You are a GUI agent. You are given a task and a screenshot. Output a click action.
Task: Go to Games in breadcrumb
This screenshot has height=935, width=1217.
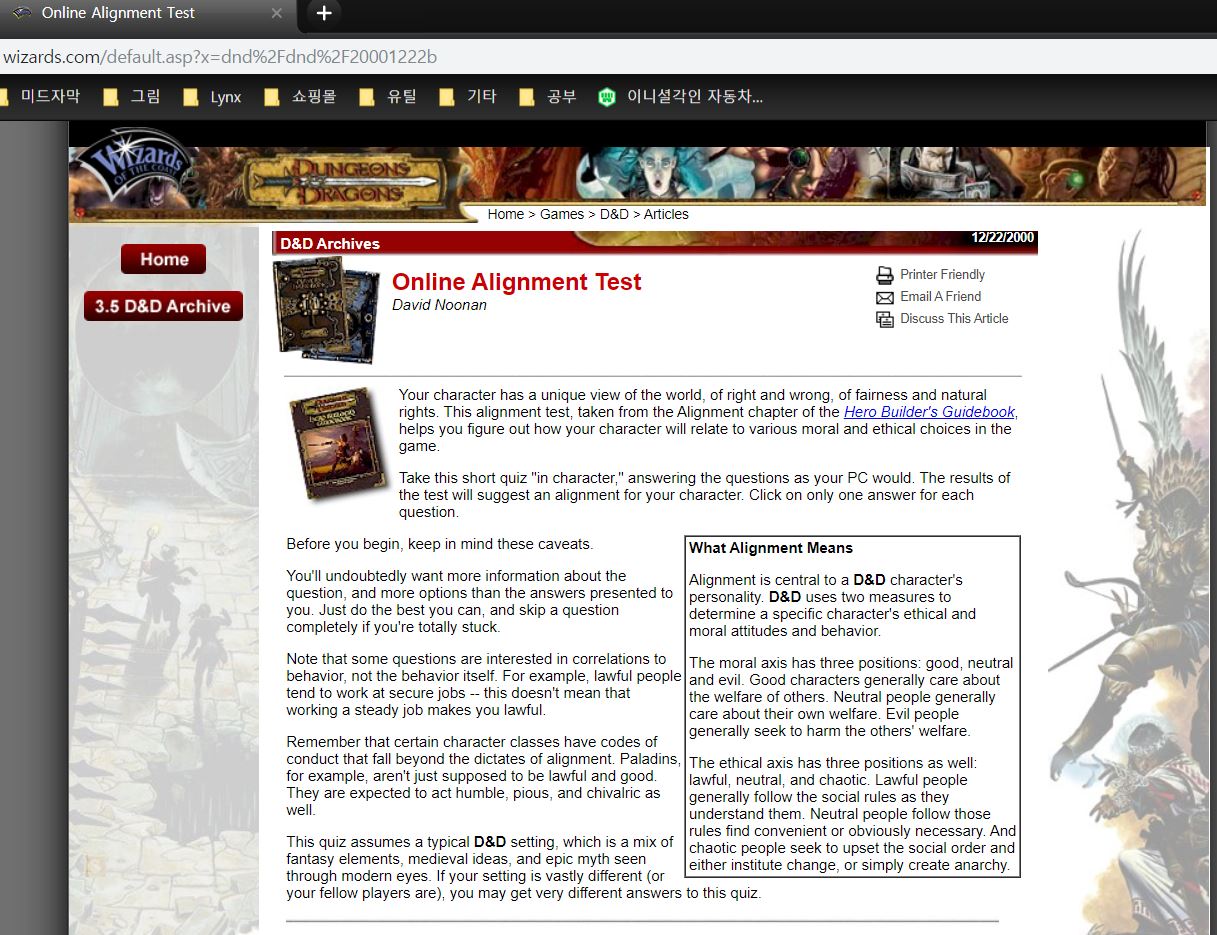pyautogui.click(x=562, y=214)
